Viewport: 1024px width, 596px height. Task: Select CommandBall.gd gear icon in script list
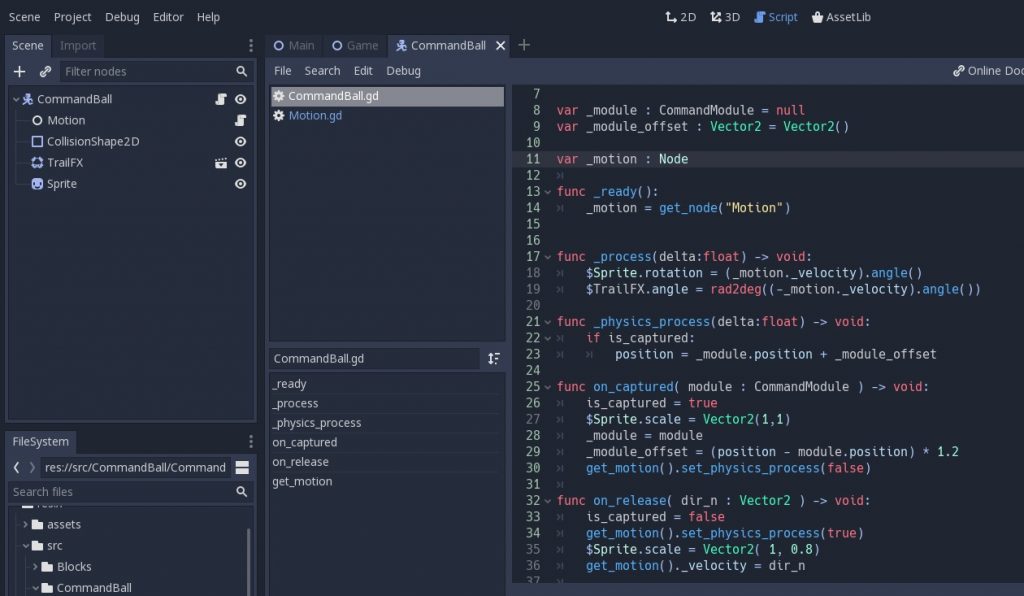coord(279,96)
